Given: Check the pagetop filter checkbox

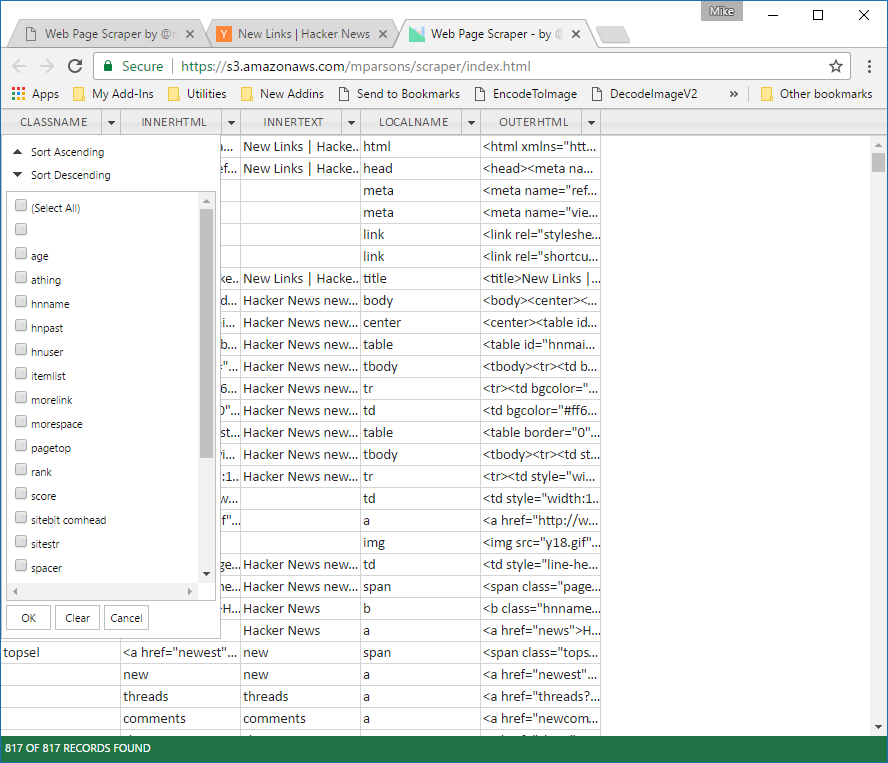Looking at the screenshot, I should (x=21, y=445).
